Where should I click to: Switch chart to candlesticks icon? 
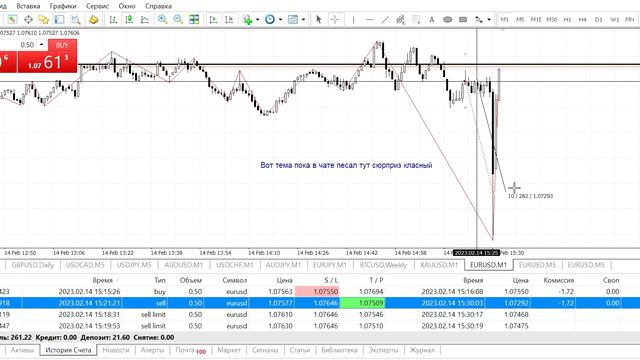click(x=129, y=19)
